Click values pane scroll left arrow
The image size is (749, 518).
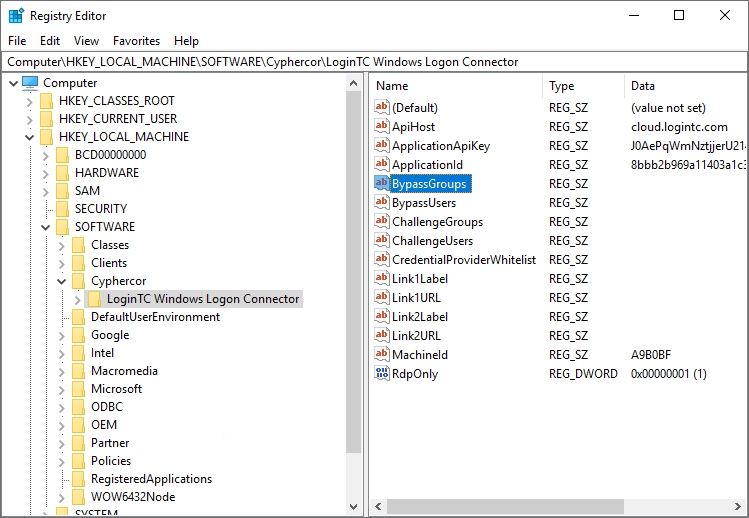pos(378,507)
